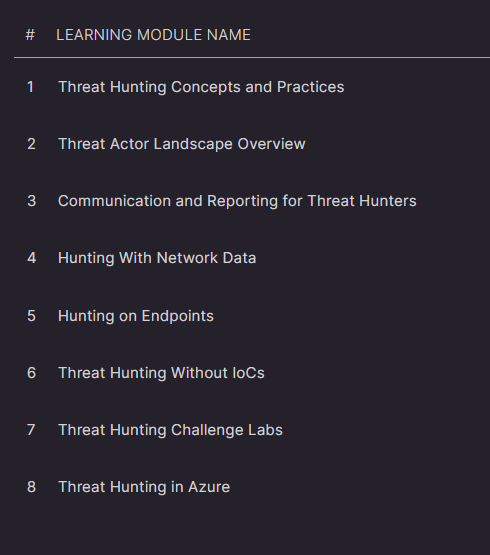This screenshot has height=555, width=490.
Task: Click row number 4
Action: [x=32, y=258]
